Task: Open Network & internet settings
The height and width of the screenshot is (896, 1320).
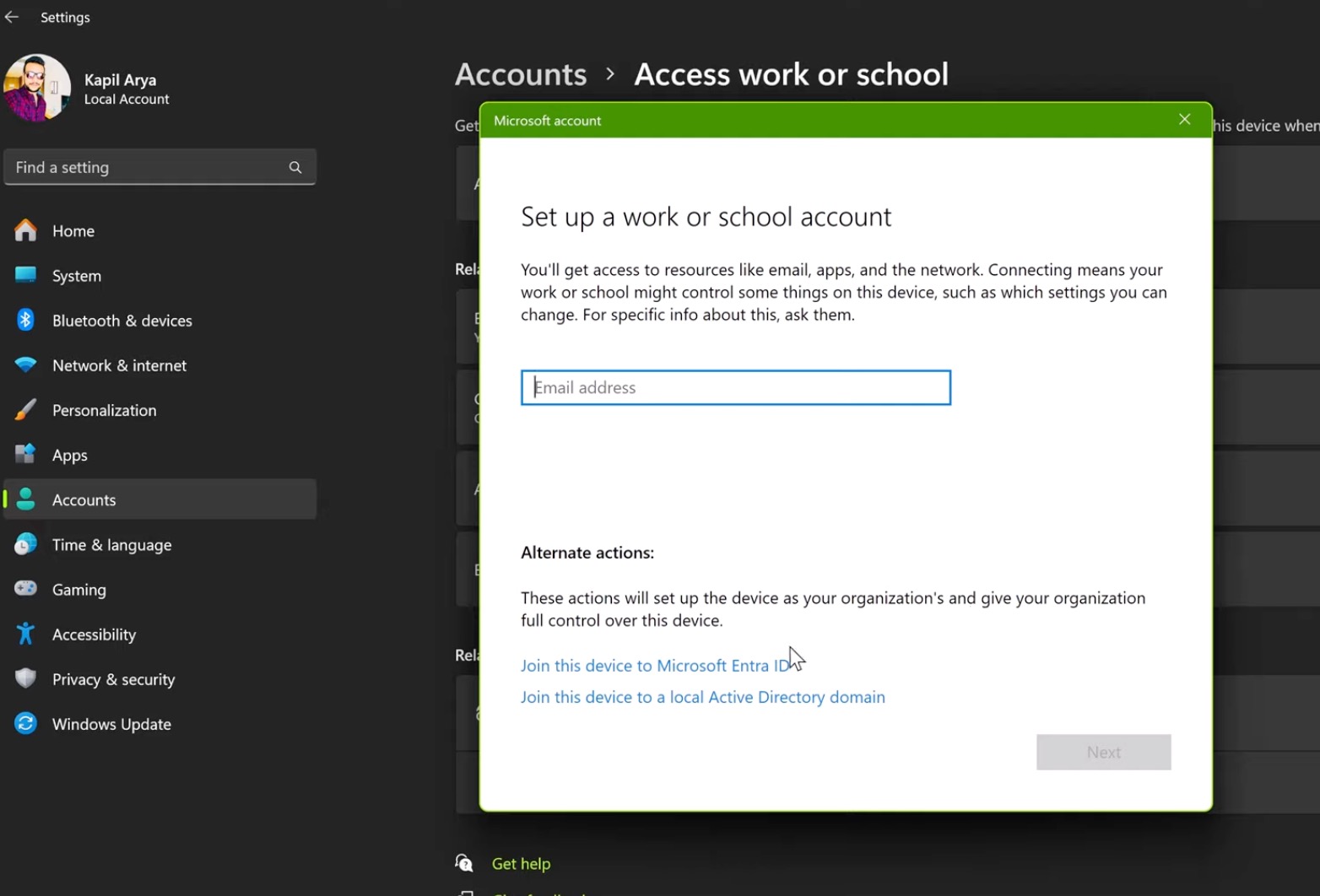Action: [118, 364]
